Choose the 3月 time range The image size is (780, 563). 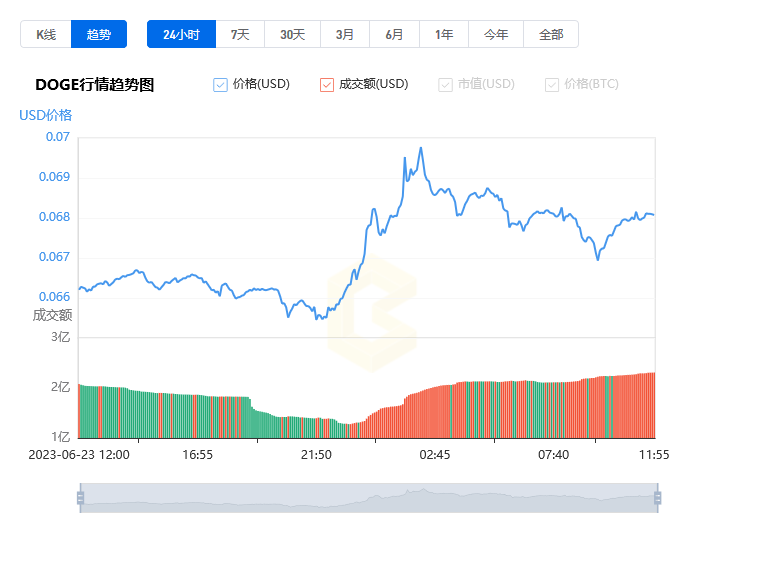coord(345,34)
